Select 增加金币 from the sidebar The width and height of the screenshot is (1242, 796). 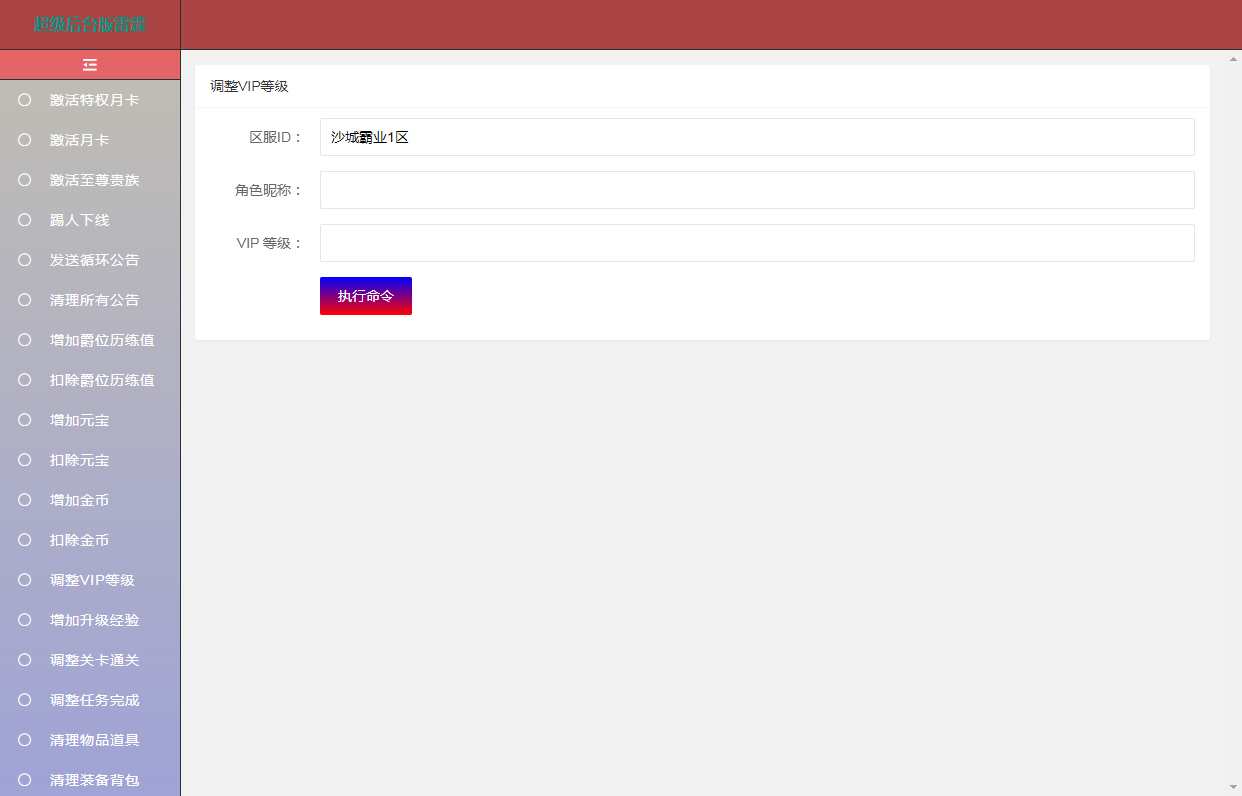pos(79,500)
